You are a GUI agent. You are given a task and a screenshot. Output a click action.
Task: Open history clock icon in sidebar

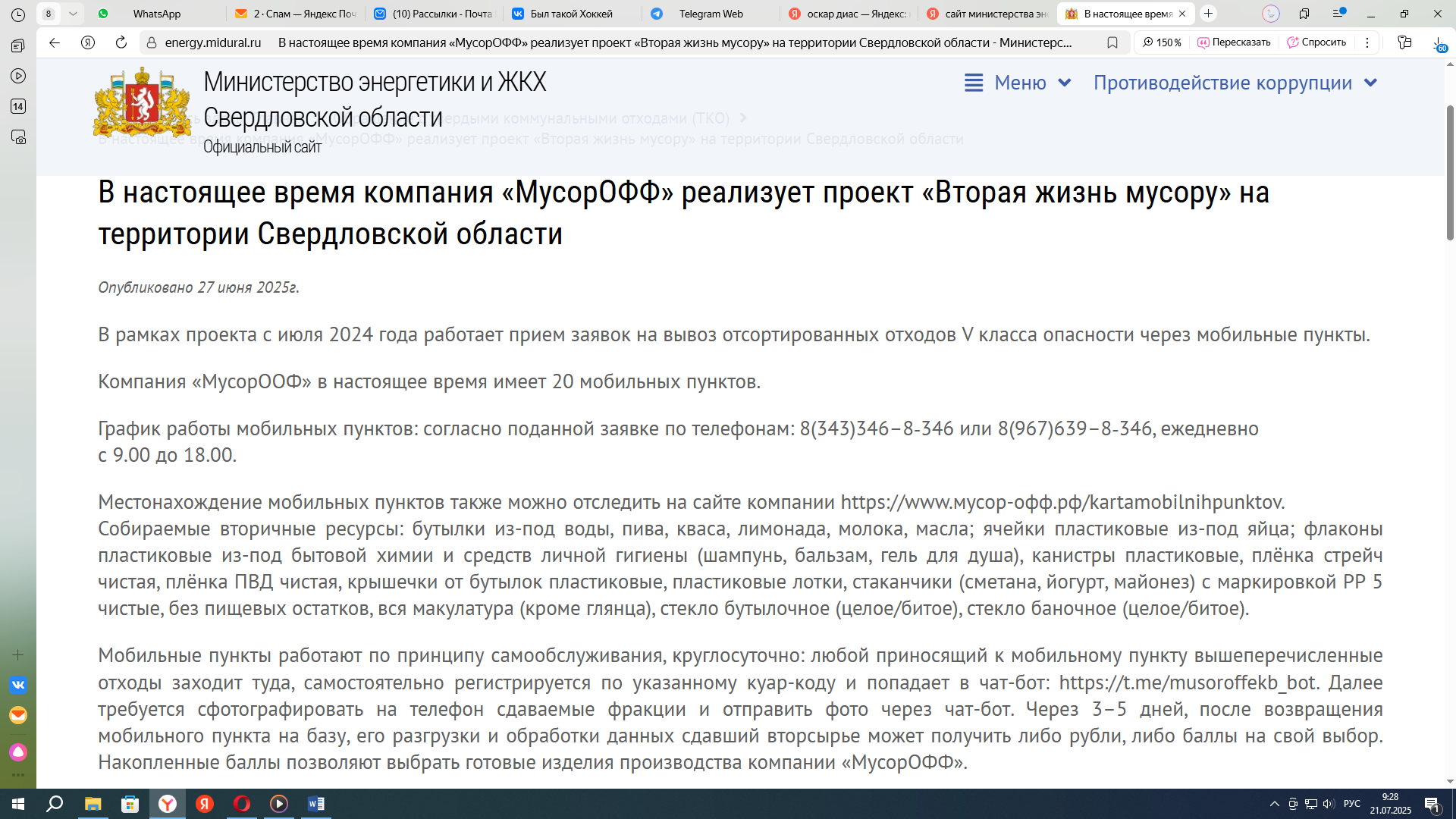pyautogui.click(x=18, y=14)
